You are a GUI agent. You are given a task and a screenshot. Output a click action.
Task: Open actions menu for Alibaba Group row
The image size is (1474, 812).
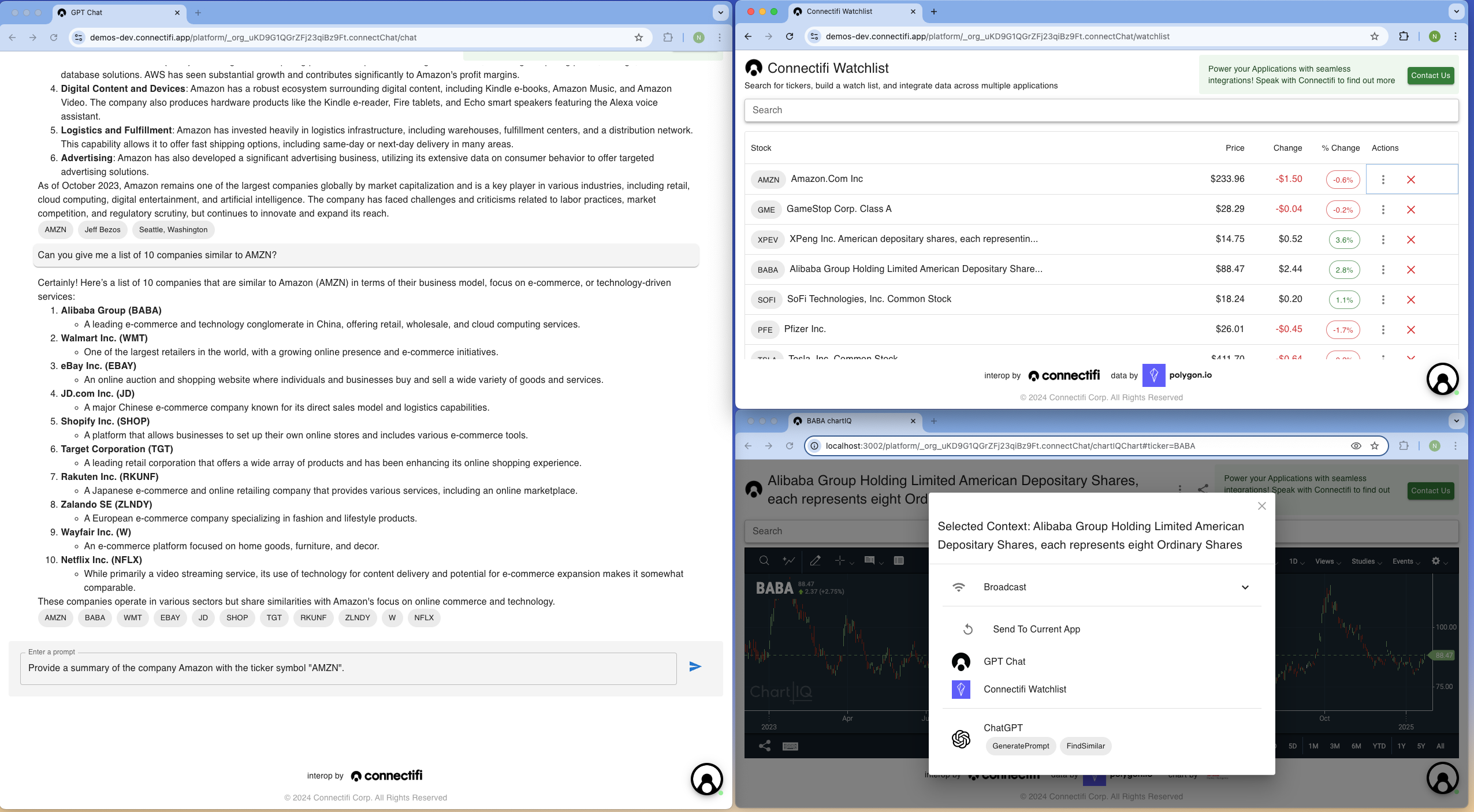tap(1383, 270)
